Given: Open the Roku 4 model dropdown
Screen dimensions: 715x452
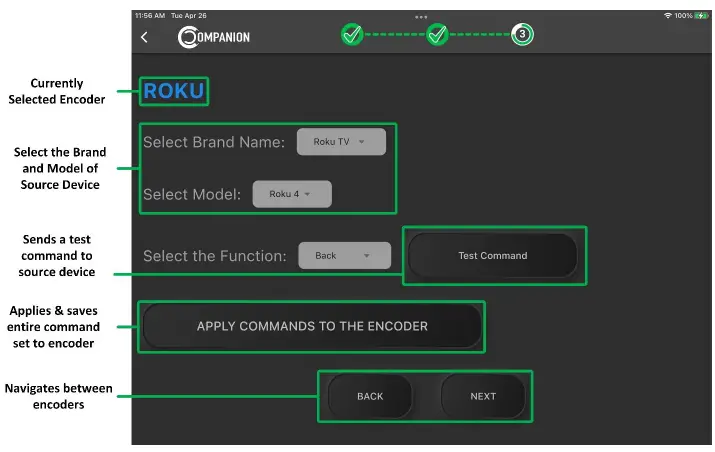Looking at the screenshot, I should click(292, 194).
